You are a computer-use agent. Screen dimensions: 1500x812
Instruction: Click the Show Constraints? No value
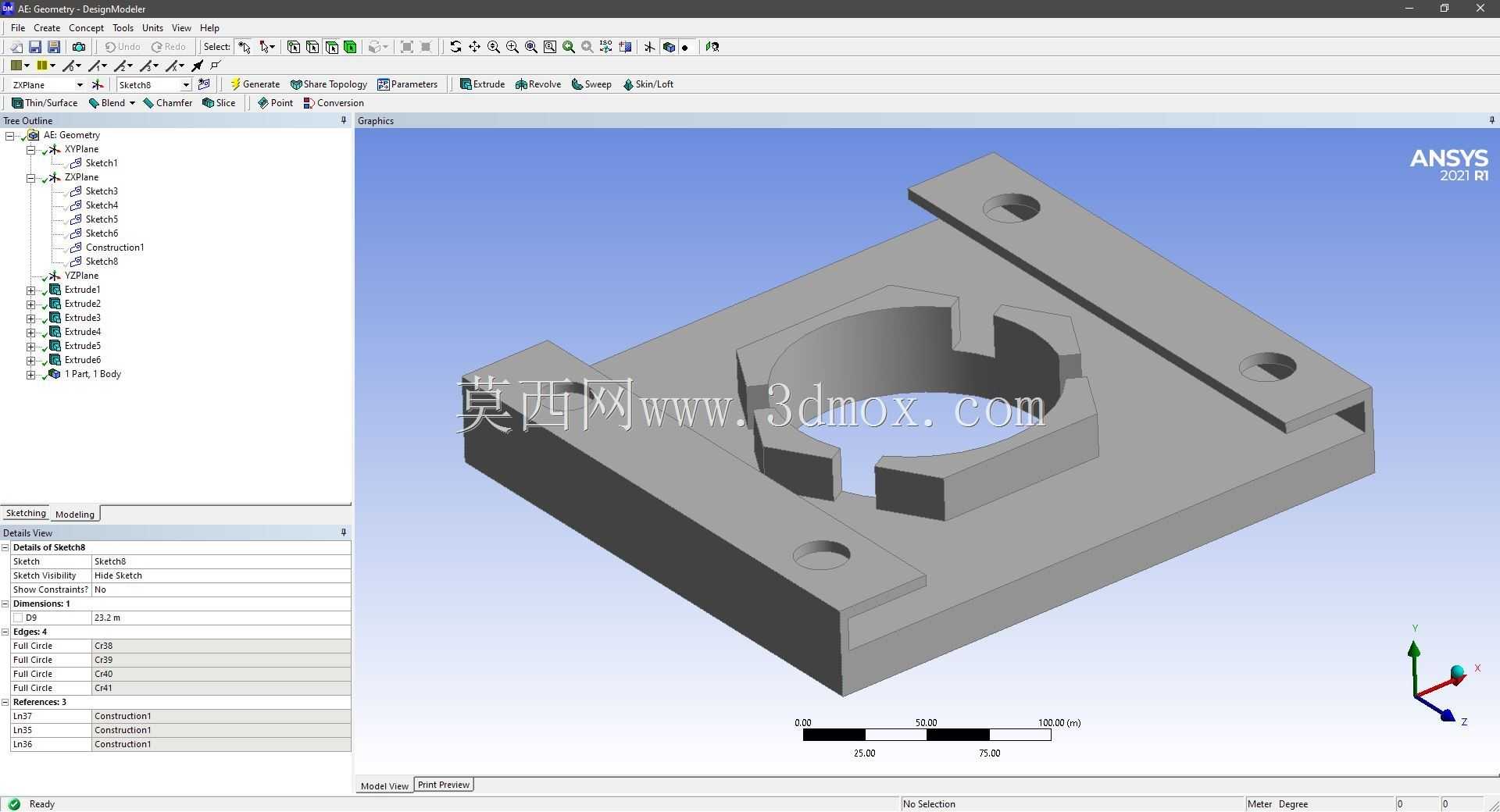click(220, 589)
